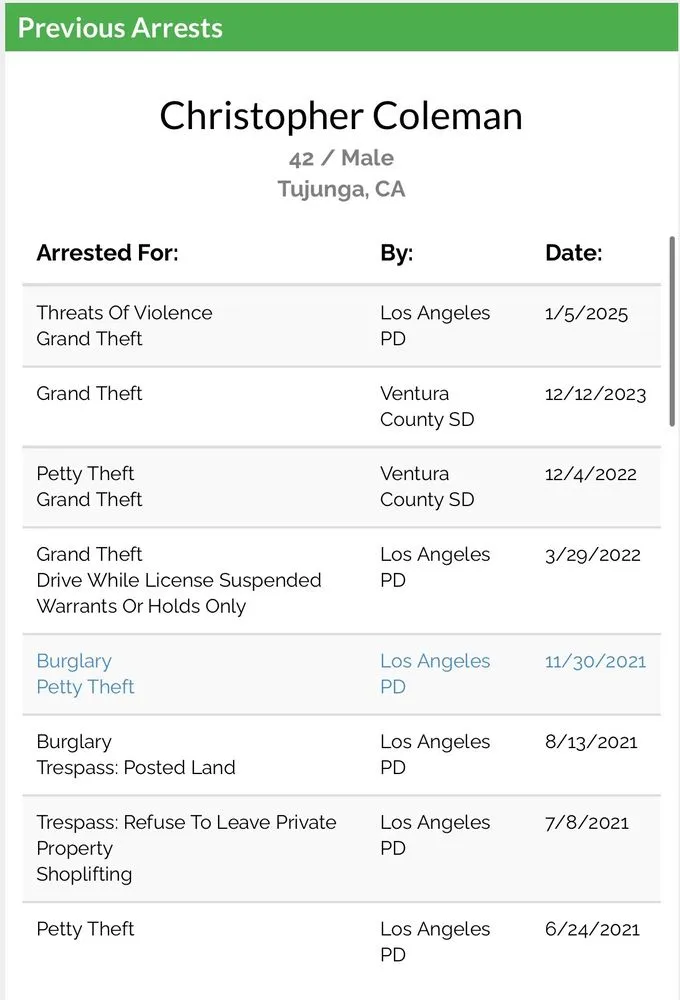This screenshot has height=1000, width=680.
Task: Click the 12/4/2022 arrest date
Action: click(x=590, y=474)
